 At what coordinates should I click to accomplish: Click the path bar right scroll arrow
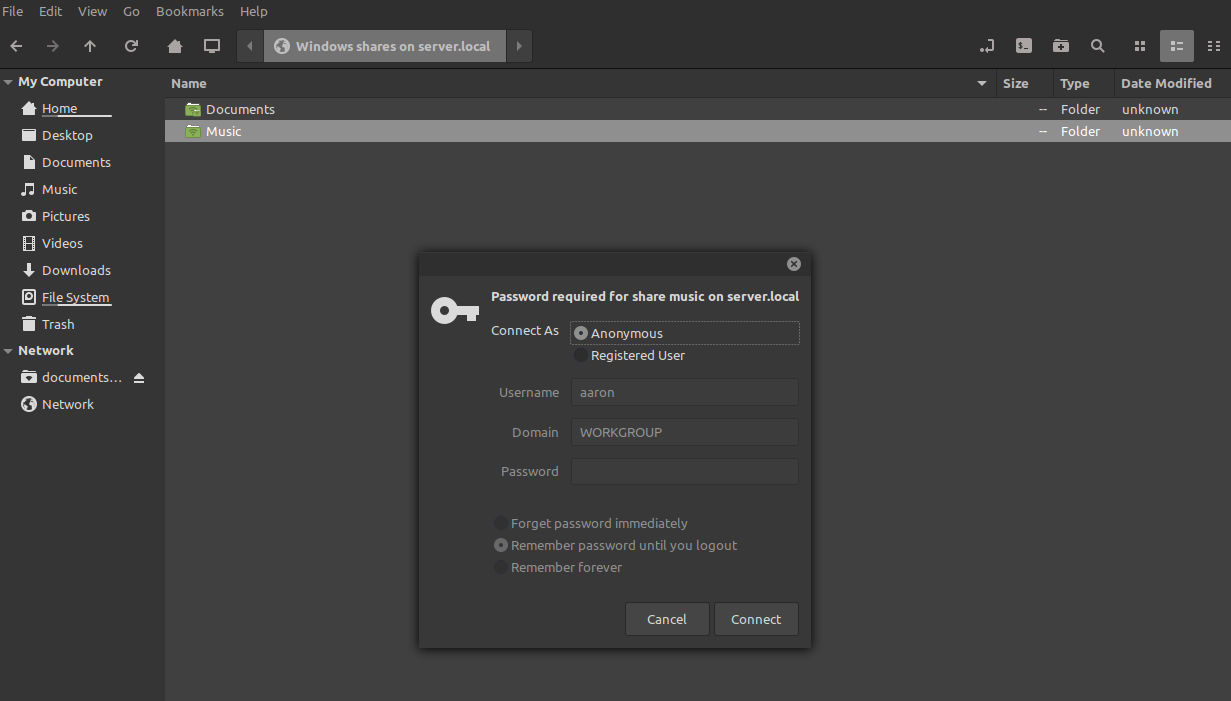518,46
